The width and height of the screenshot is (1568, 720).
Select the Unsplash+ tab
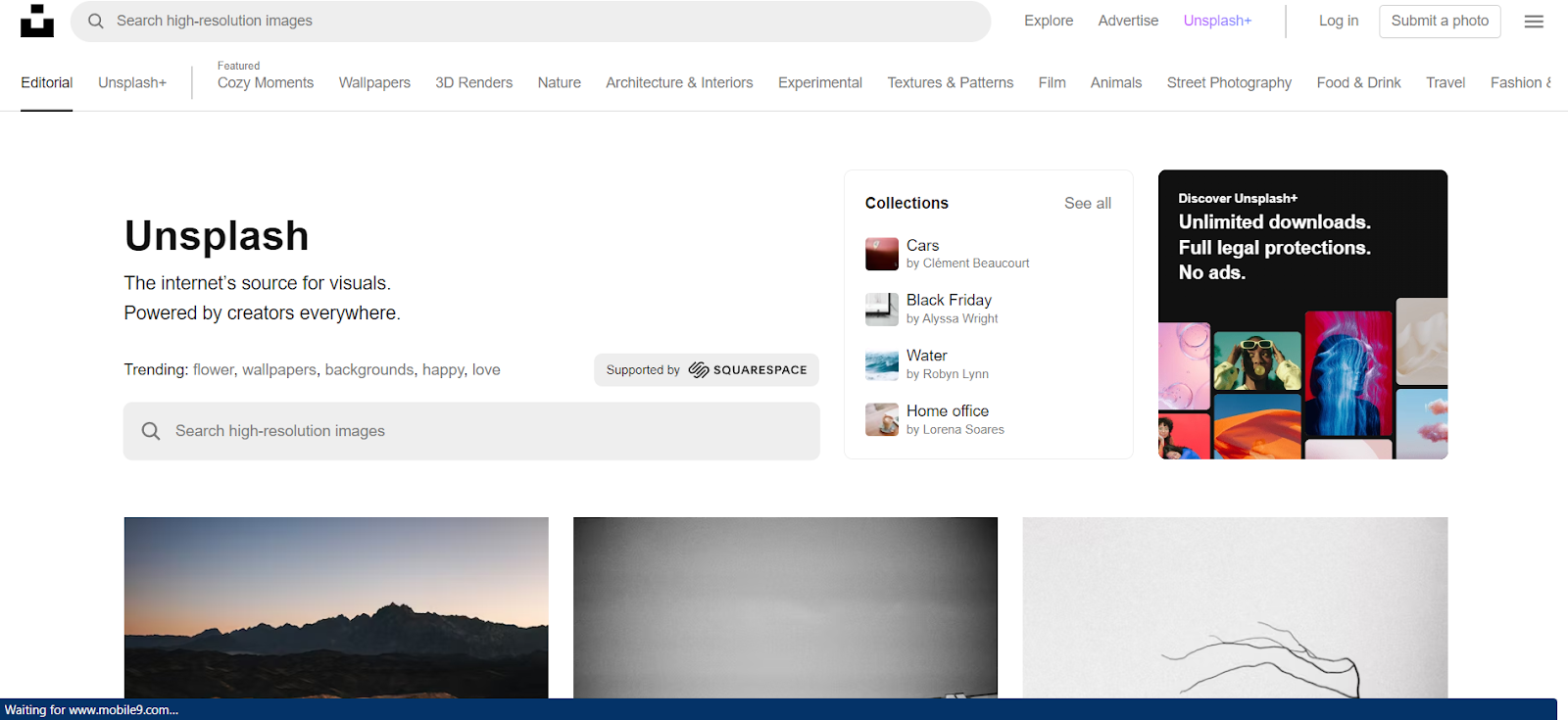(x=132, y=82)
